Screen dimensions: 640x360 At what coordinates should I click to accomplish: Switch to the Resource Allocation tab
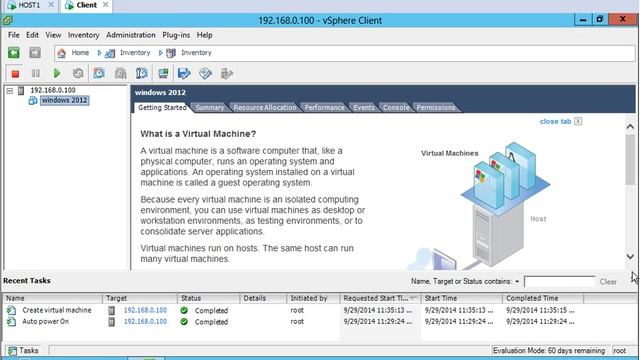264,107
